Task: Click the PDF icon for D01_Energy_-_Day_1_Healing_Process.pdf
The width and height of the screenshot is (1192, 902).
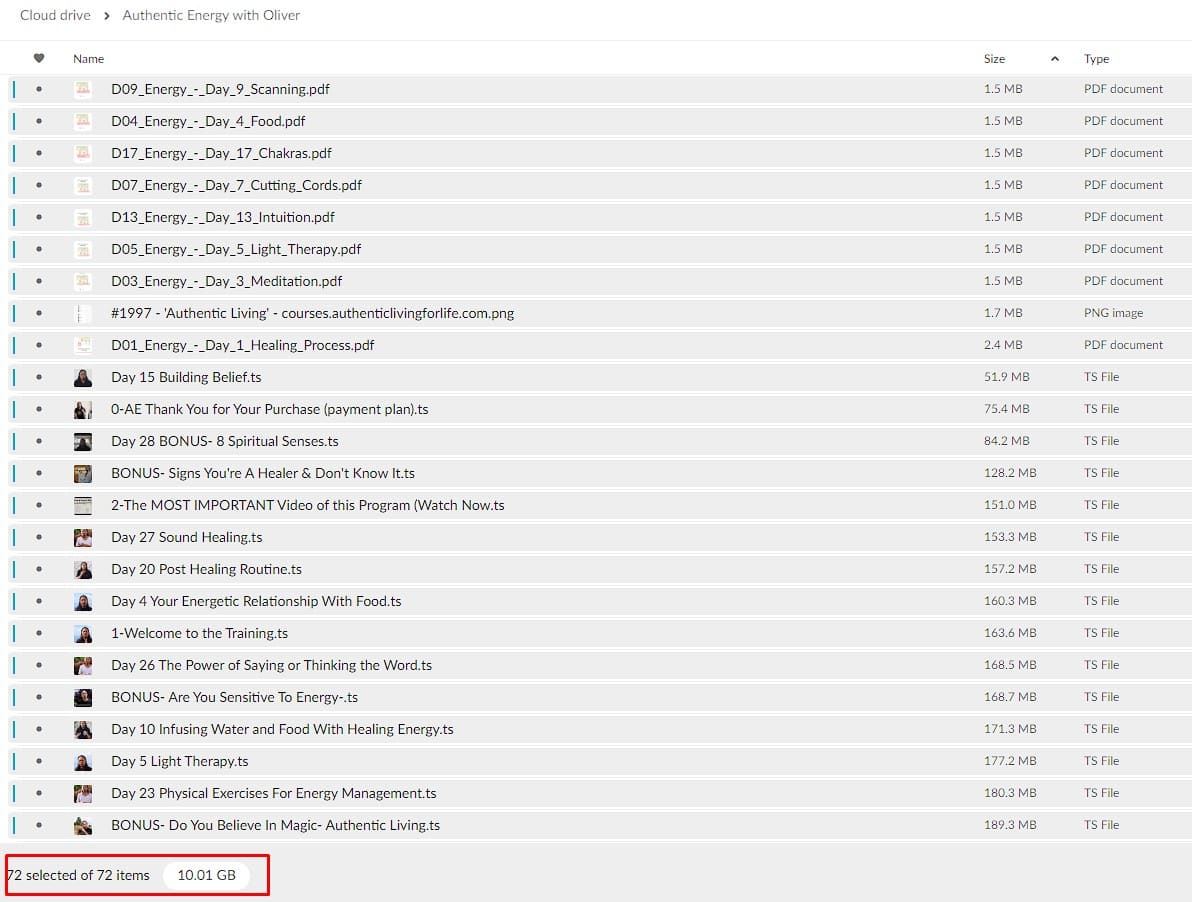Action: click(83, 345)
